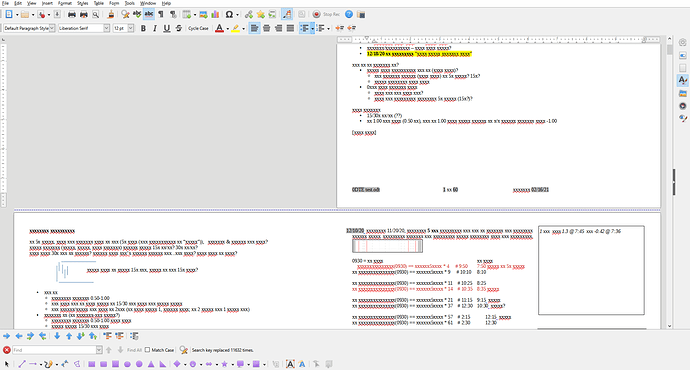Click the horizontal ruler above the page
The width and height of the screenshot is (690, 370).
tap(499, 40)
